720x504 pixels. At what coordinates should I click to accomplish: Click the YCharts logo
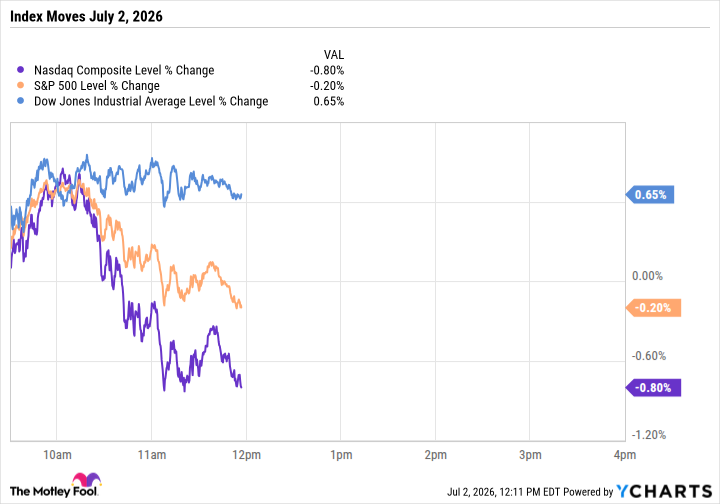[x=664, y=491]
